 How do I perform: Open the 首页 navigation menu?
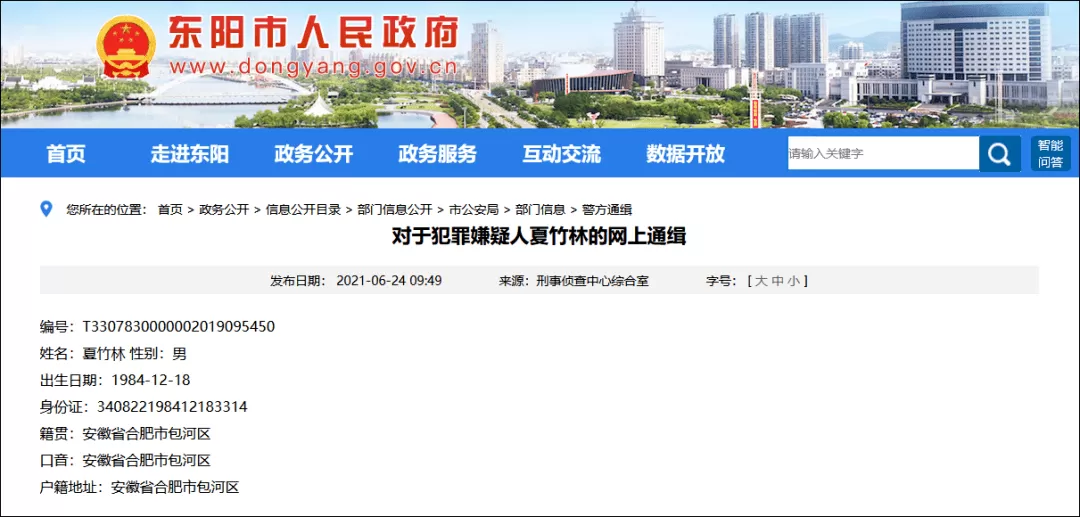point(66,154)
